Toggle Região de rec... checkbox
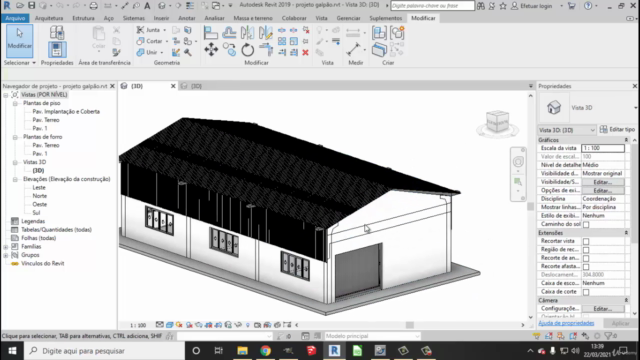The width and height of the screenshot is (640, 360). pyautogui.click(x=586, y=250)
